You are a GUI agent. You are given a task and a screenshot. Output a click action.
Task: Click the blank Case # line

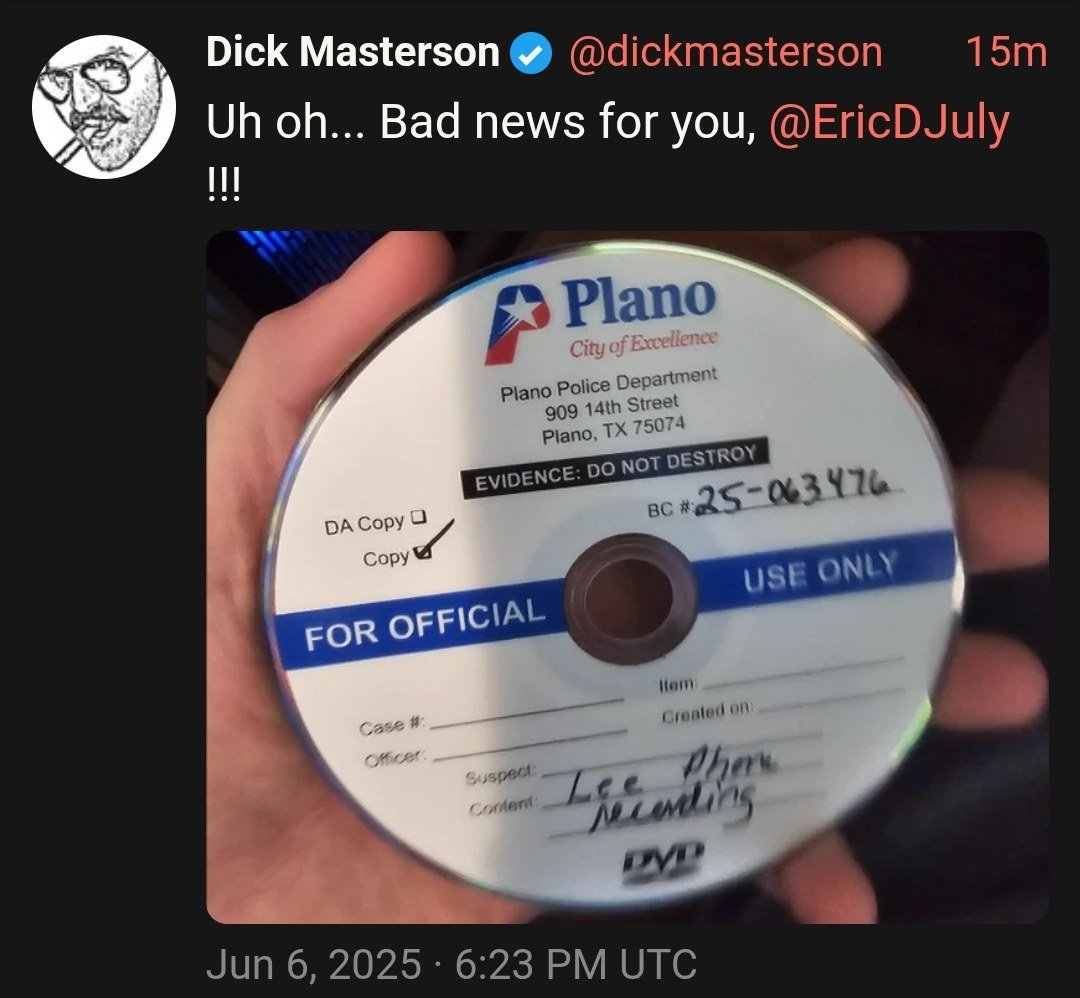pos(526,714)
